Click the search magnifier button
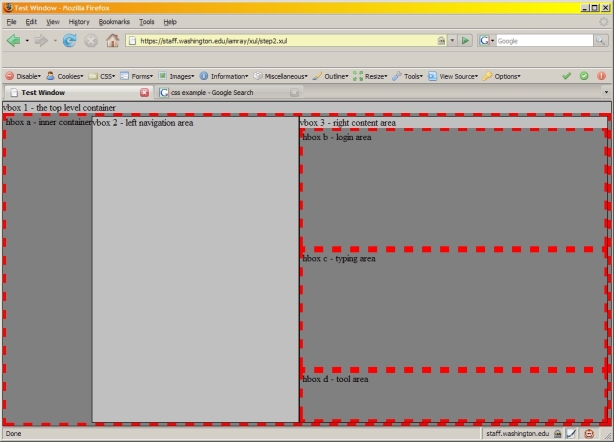 [600, 41]
